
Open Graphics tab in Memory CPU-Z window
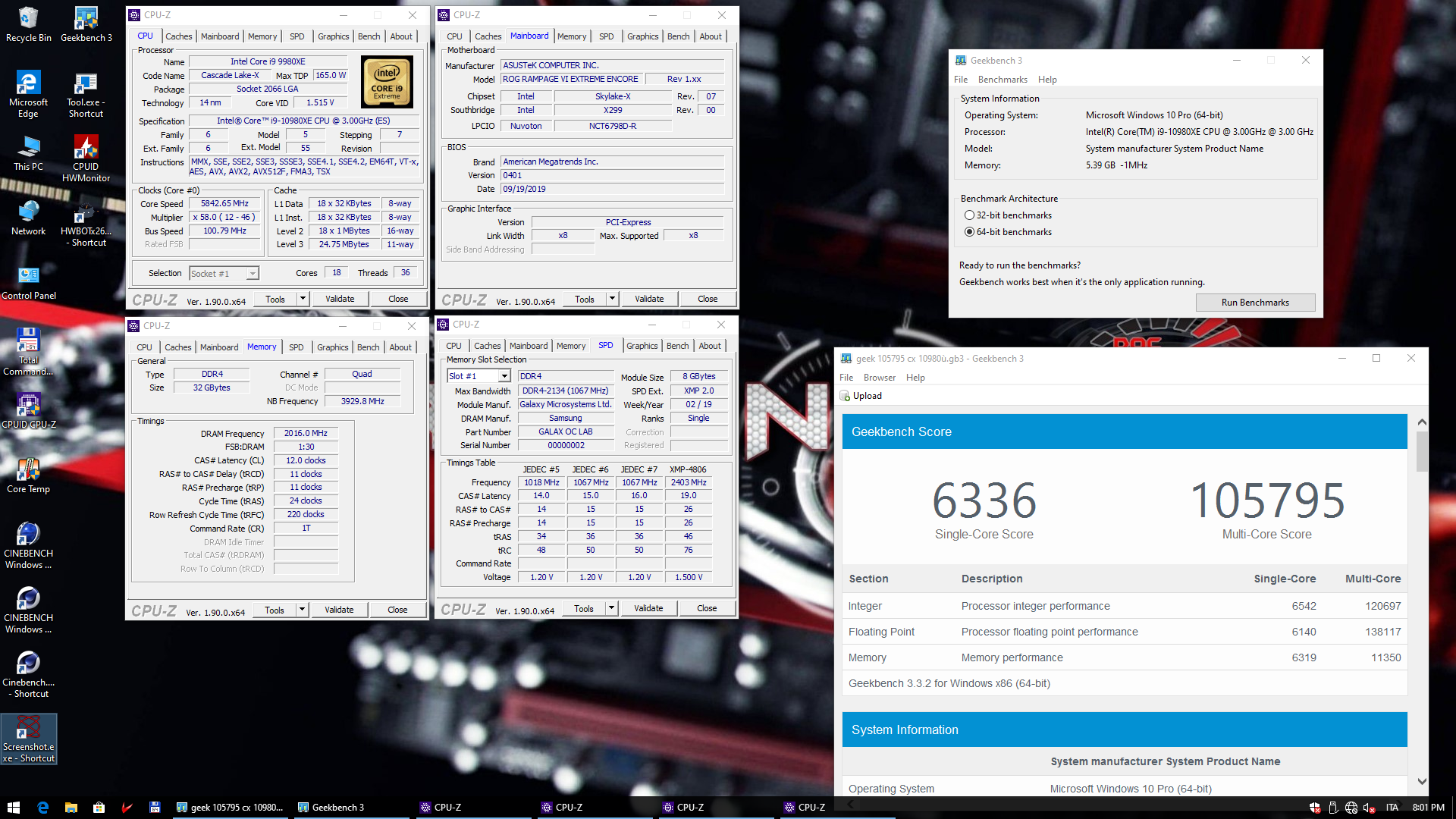pyautogui.click(x=333, y=347)
